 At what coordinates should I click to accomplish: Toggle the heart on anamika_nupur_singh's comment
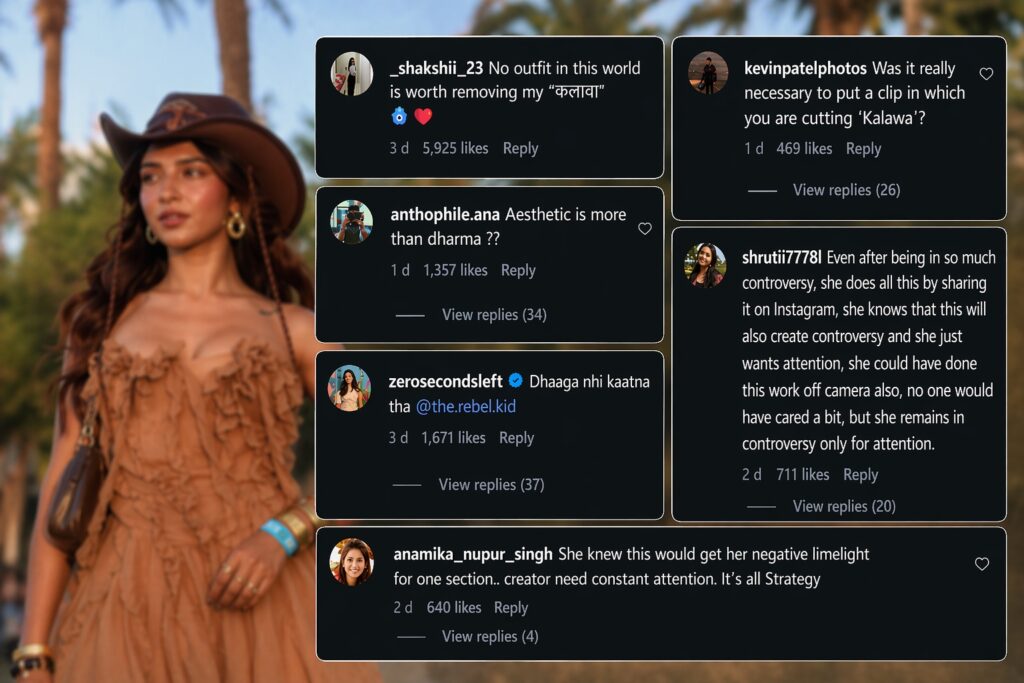[x=982, y=564]
